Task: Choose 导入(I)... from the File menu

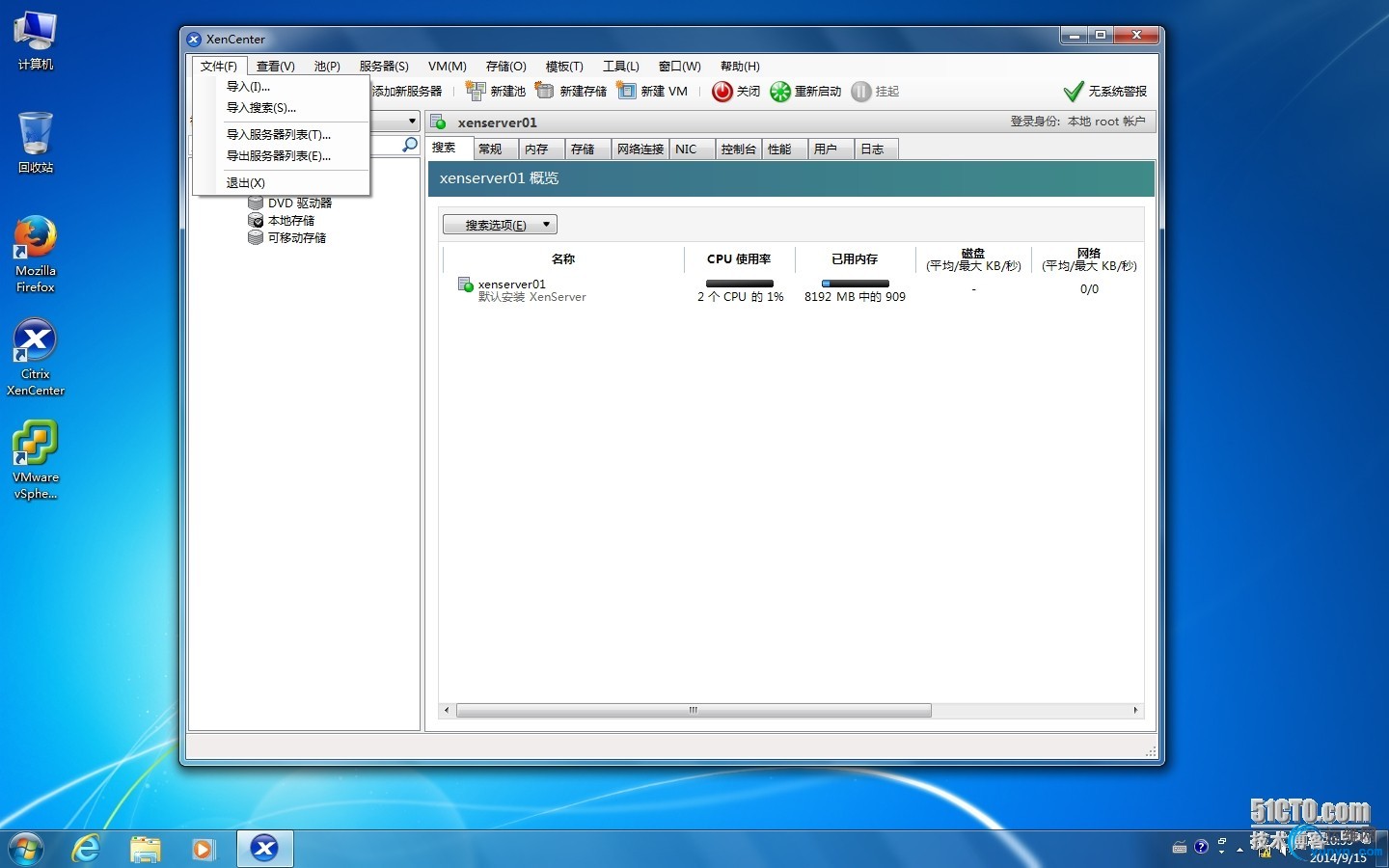Action: 248,87
